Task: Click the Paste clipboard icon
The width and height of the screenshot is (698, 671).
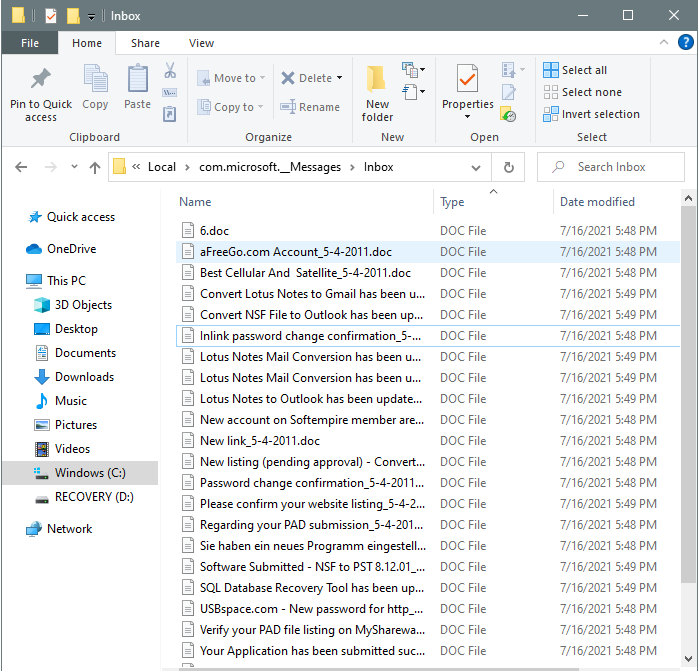Action: click(x=138, y=79)
